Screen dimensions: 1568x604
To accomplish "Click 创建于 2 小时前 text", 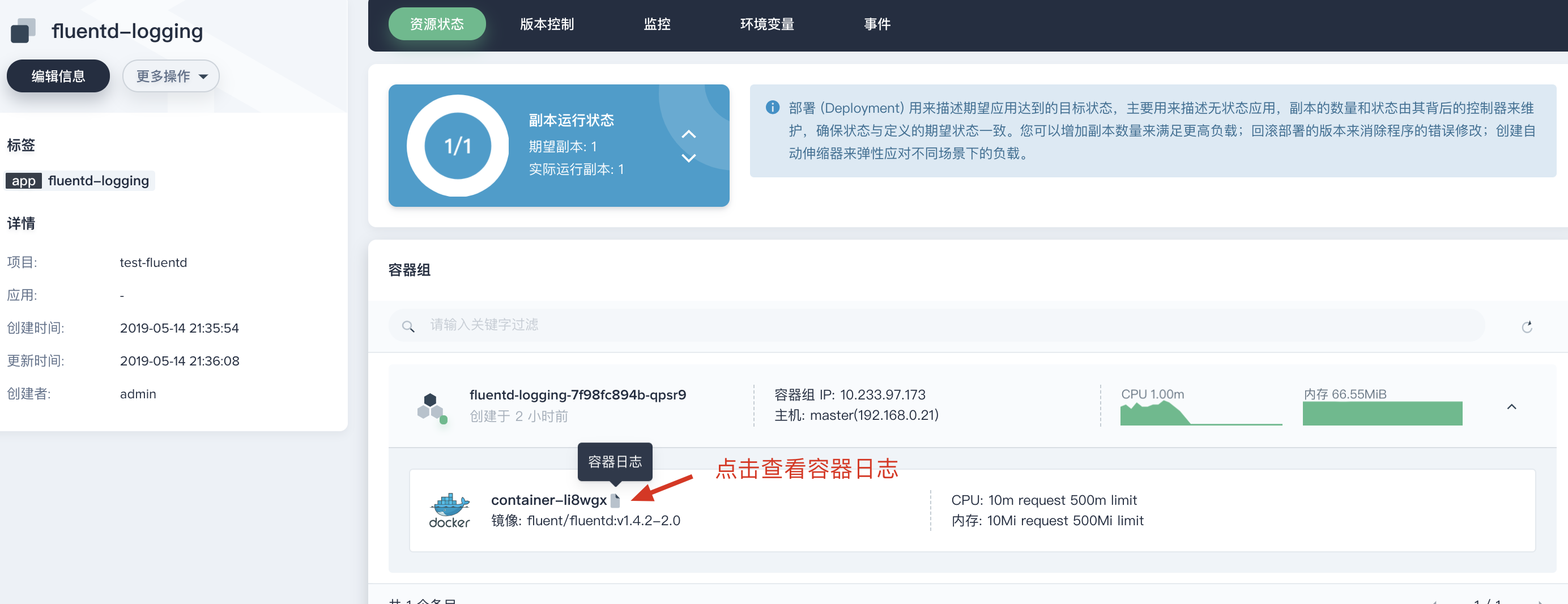I will coord(519,416).
